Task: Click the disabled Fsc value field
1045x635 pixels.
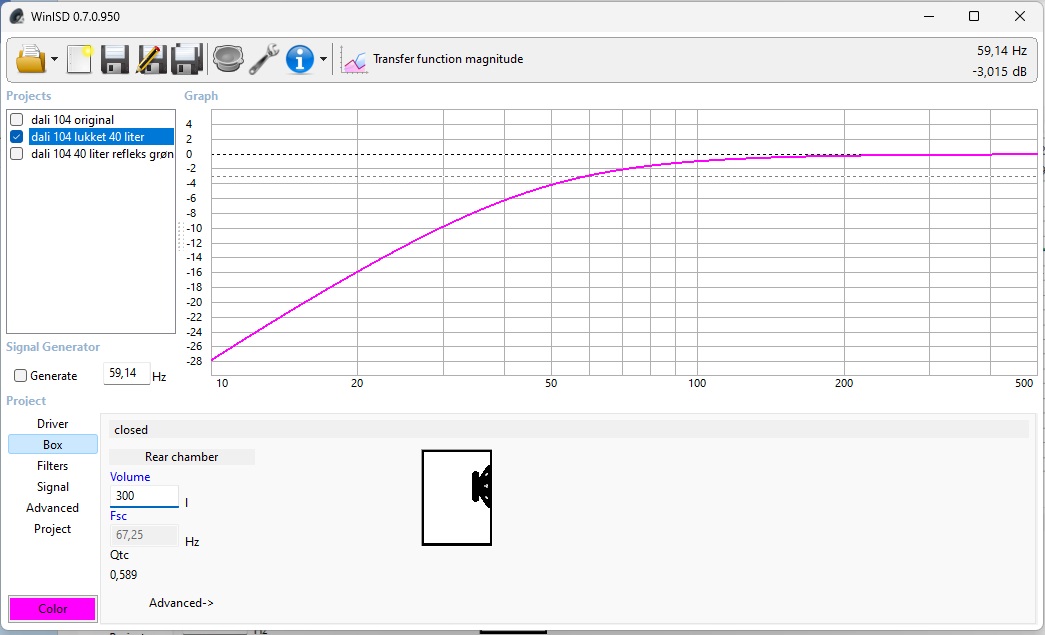Action: pos(144,535)
